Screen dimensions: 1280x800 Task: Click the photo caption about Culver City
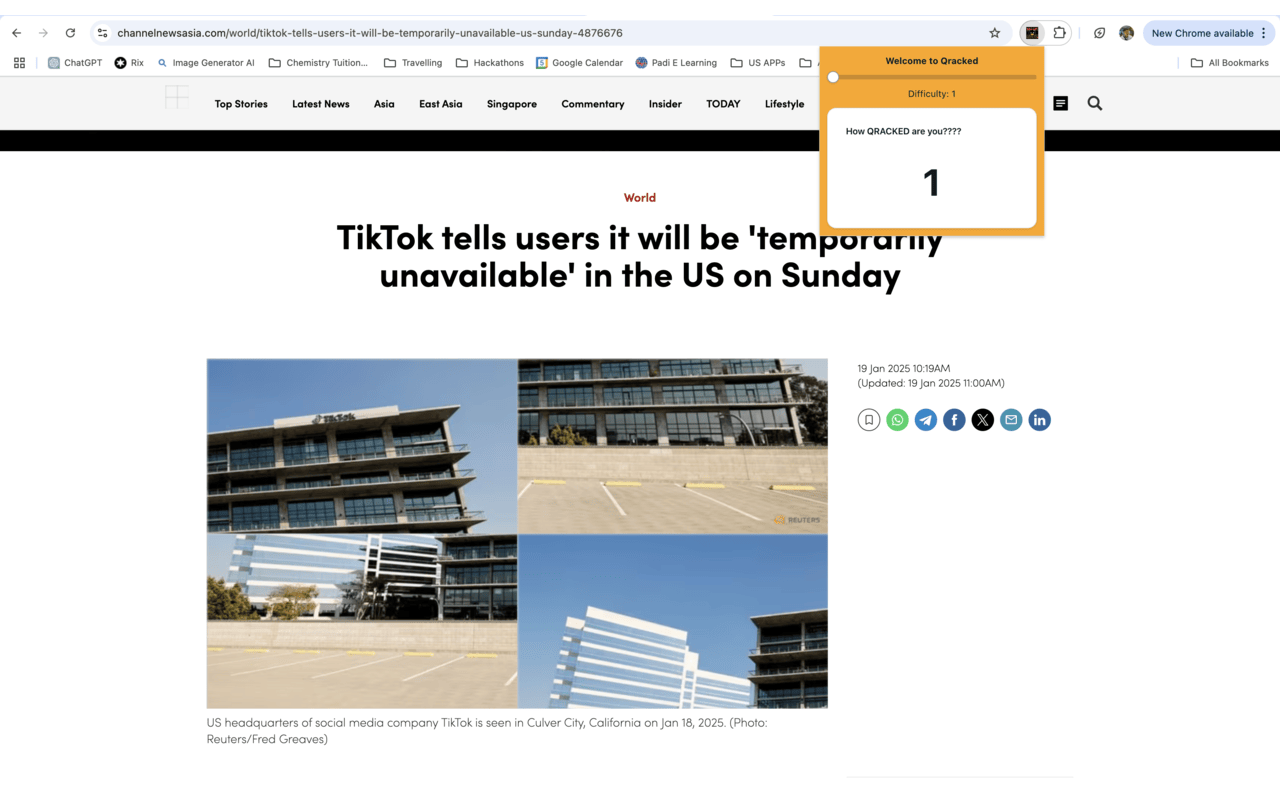[487, 730]
